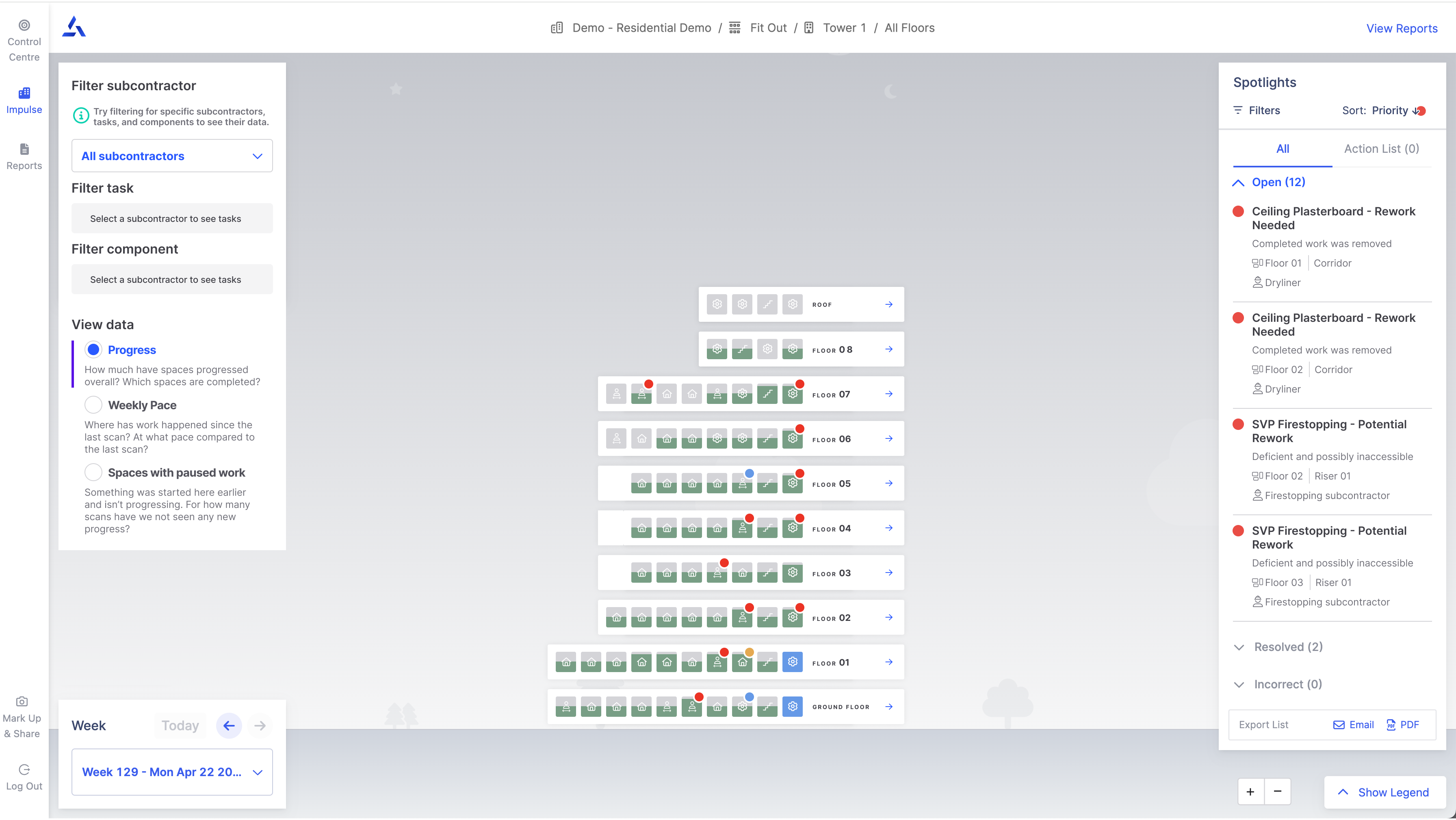Select the Spaces with paused work option
The width and height of the screenshot is (1456, 820).
point(93,472)
